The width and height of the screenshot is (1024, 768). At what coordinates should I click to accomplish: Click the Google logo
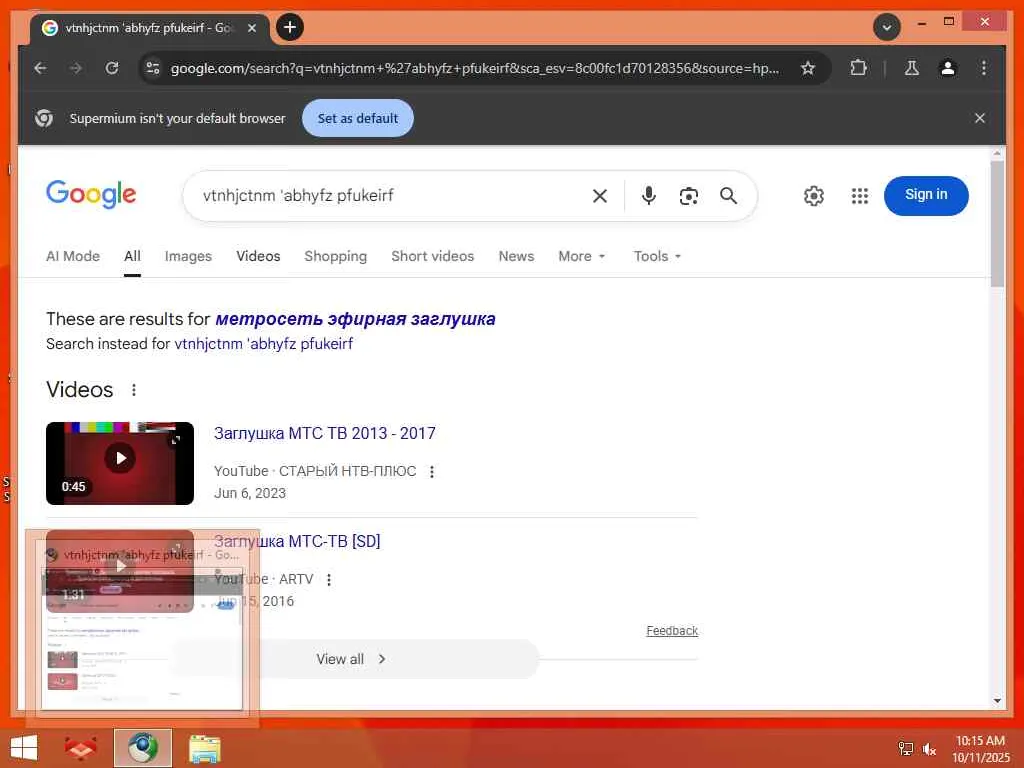(91, 195)
